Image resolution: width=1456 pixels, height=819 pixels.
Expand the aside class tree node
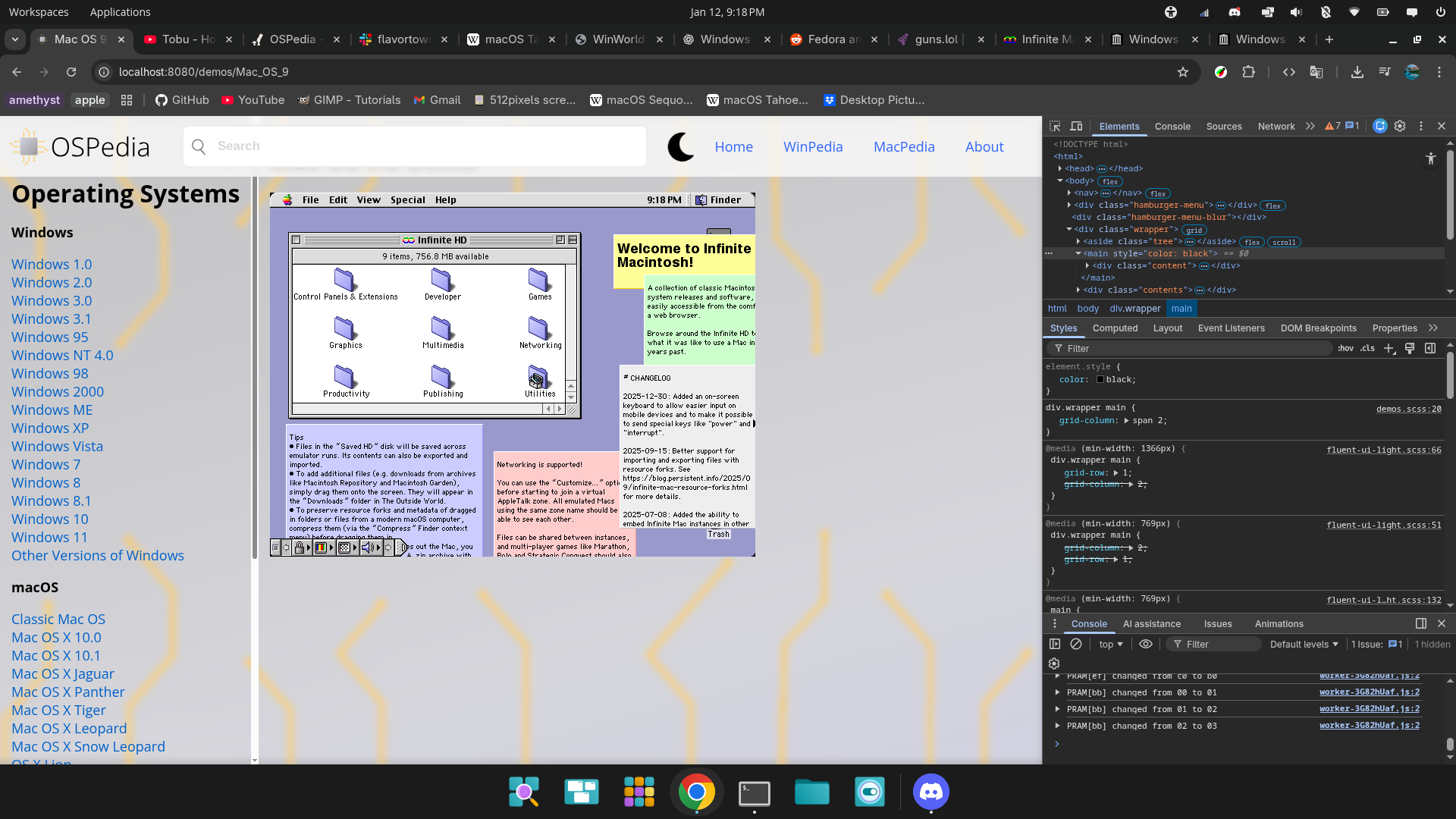1078,241
